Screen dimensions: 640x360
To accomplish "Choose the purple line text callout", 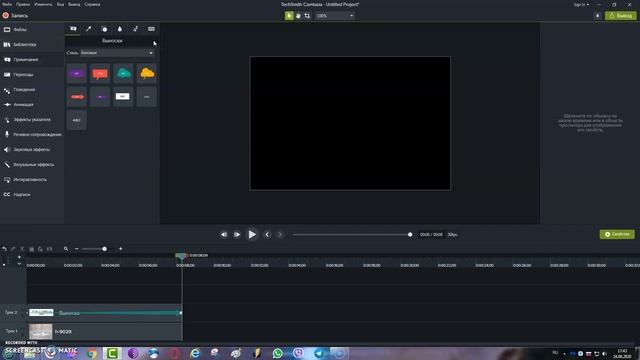I will [100, 97].
